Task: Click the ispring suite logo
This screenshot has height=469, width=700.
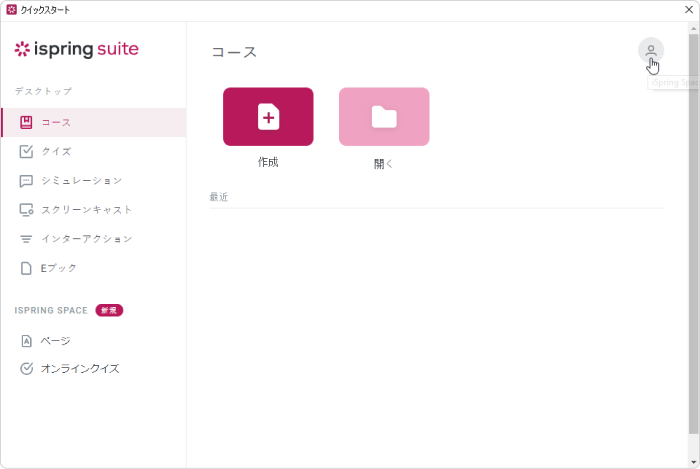Action: pos(77,49)
